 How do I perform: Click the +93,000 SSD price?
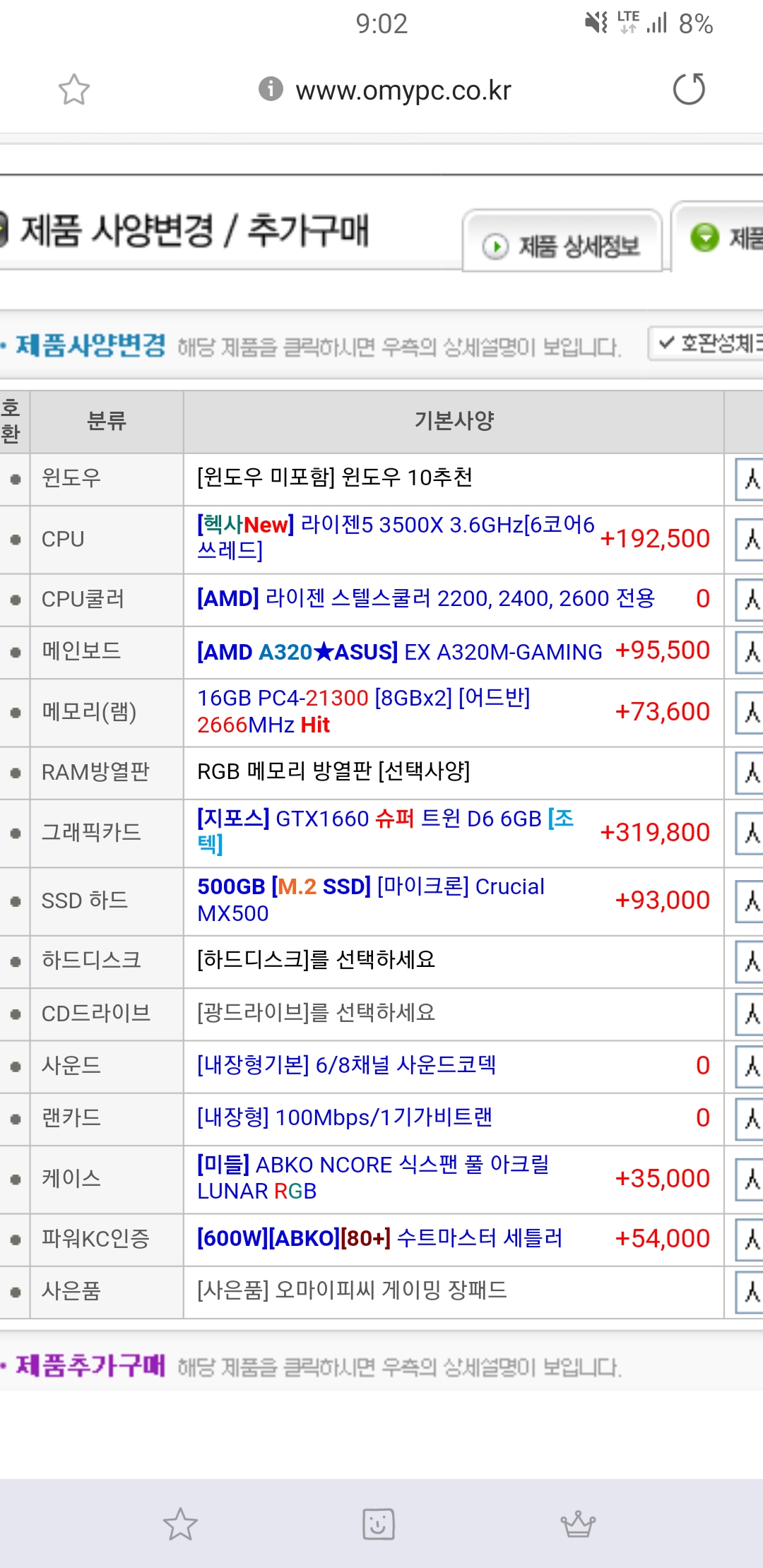[663, 900]
